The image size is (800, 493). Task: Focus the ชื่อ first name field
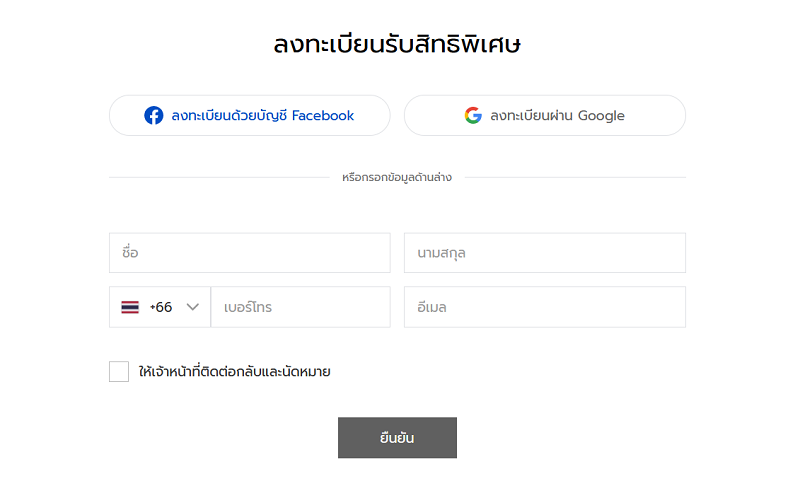pyautogui.click(x=249, y=253)
